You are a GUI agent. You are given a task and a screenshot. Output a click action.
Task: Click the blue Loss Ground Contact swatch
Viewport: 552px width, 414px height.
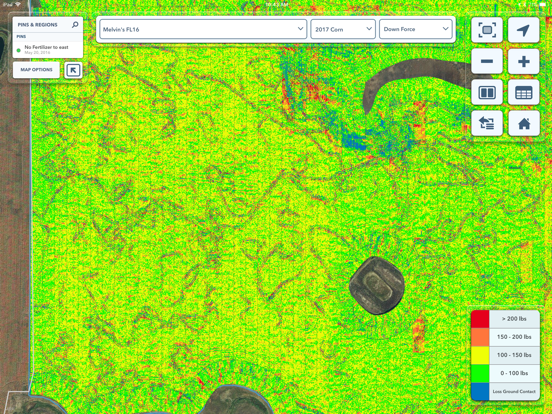pyautogui.click(x=480, y=391)
